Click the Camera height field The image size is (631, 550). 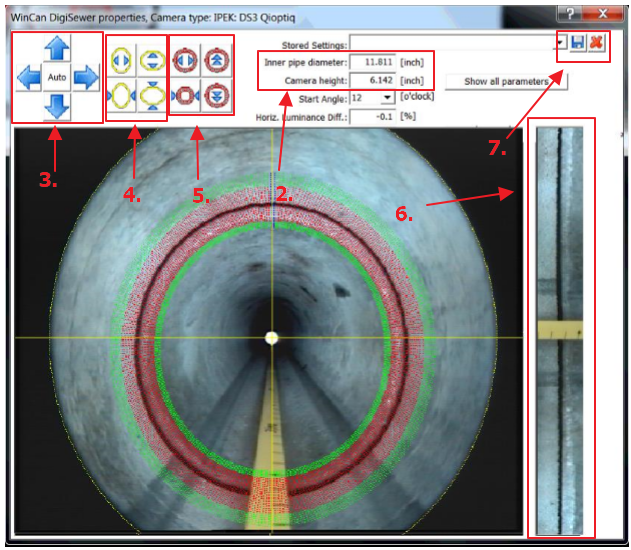(x=372, y=80)
